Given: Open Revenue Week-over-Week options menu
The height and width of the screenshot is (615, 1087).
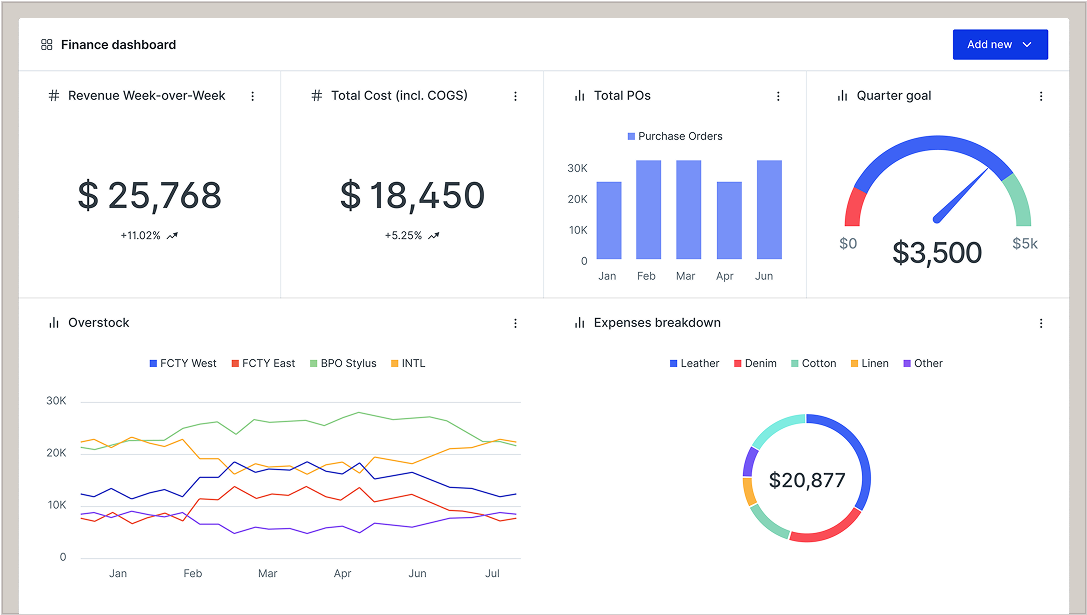Looking at the screenshot, I should pos(252,96).
